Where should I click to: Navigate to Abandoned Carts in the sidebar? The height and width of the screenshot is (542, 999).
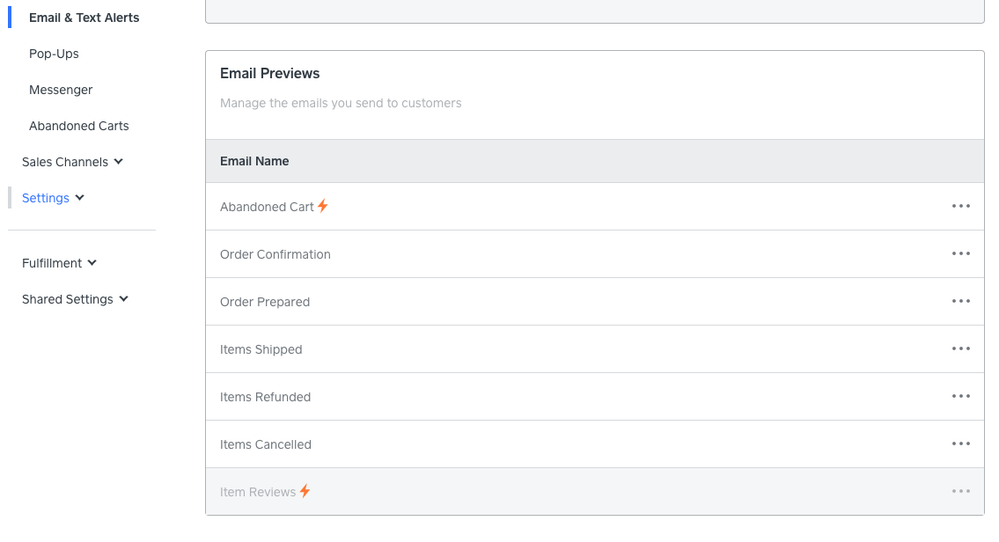pyautogui.click(x=79, y=126)
